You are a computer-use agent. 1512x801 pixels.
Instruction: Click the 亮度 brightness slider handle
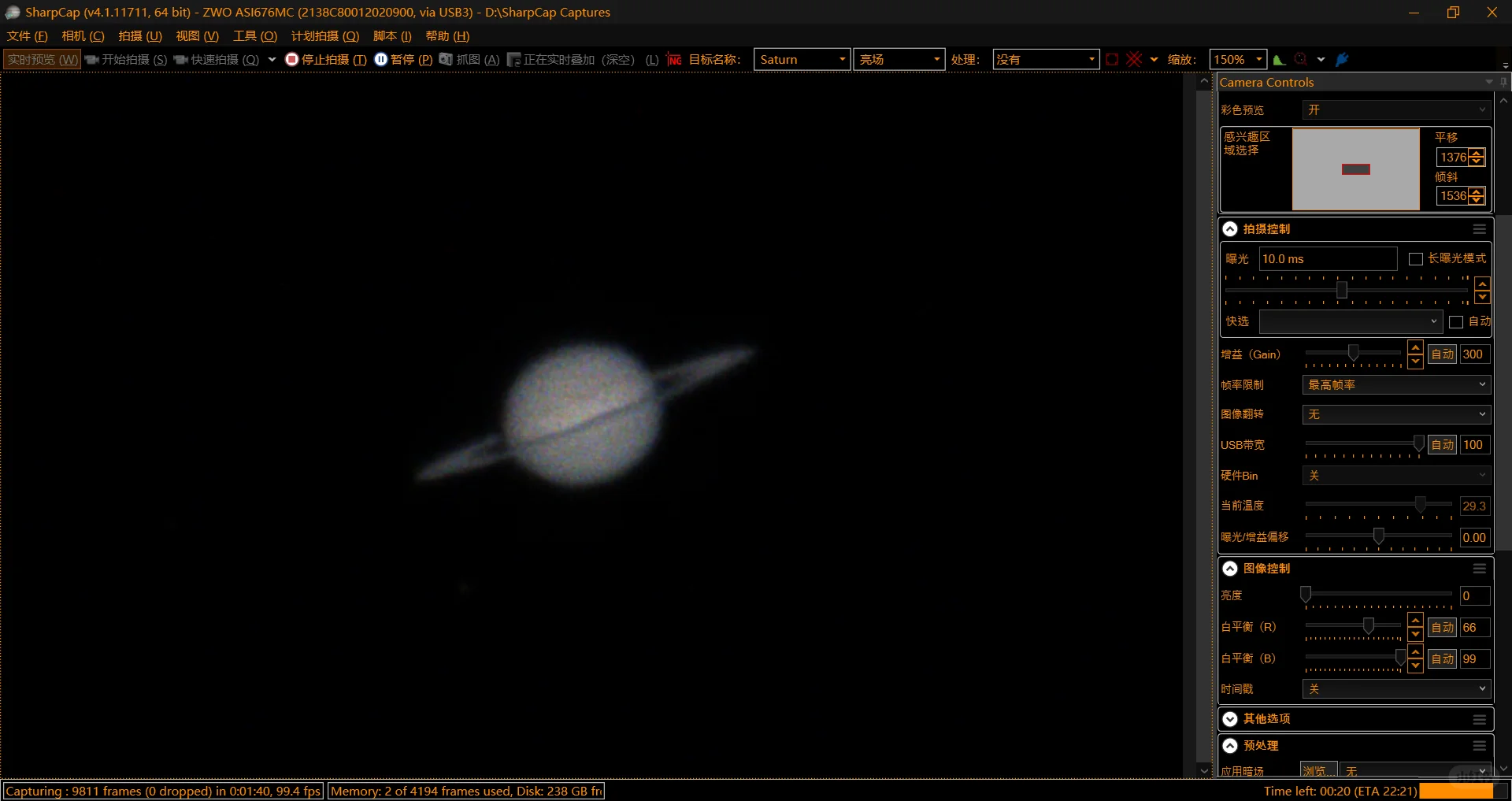pos(1306,594)
